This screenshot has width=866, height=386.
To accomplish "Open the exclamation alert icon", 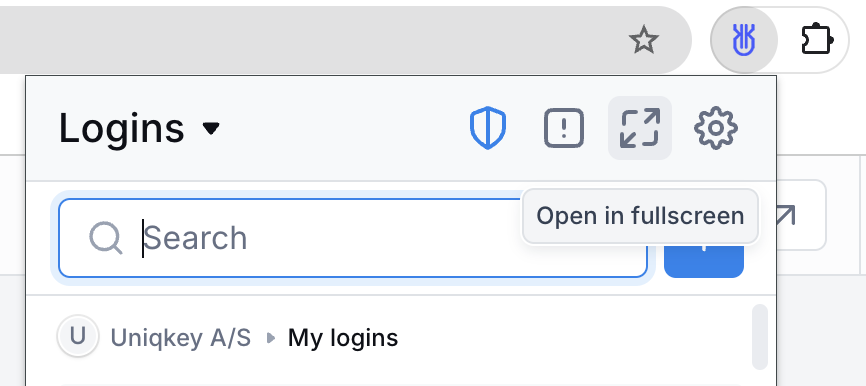I will tap(563, 128).
